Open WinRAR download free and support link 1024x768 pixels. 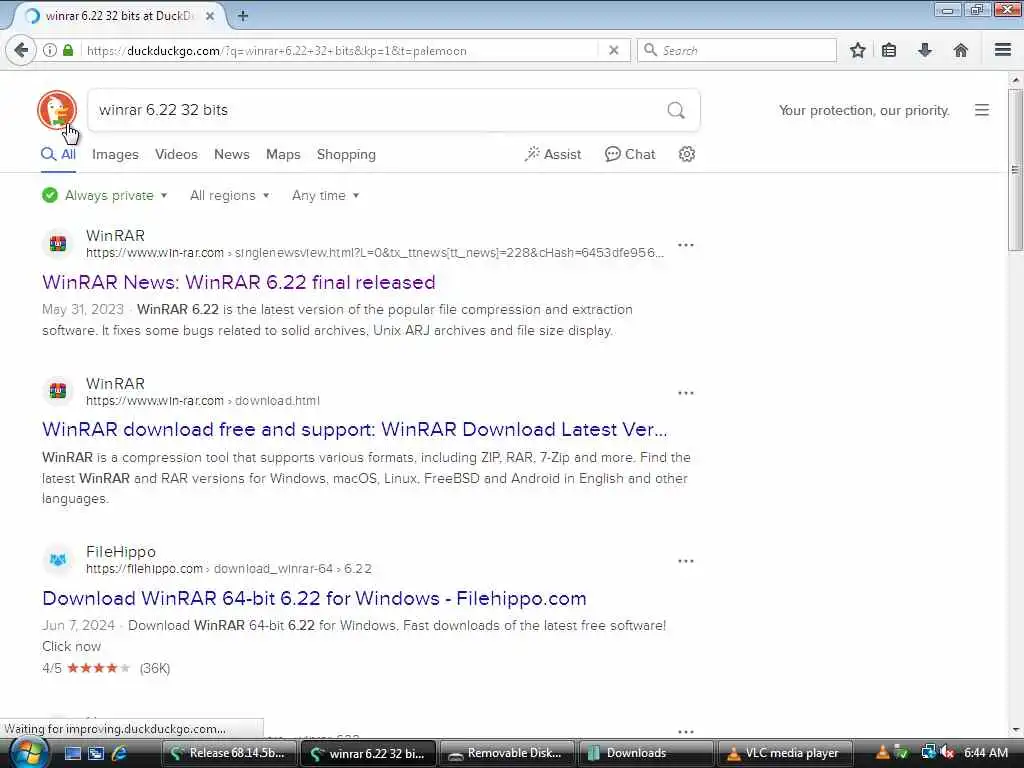pyautogui.click(x=355, y=429)
